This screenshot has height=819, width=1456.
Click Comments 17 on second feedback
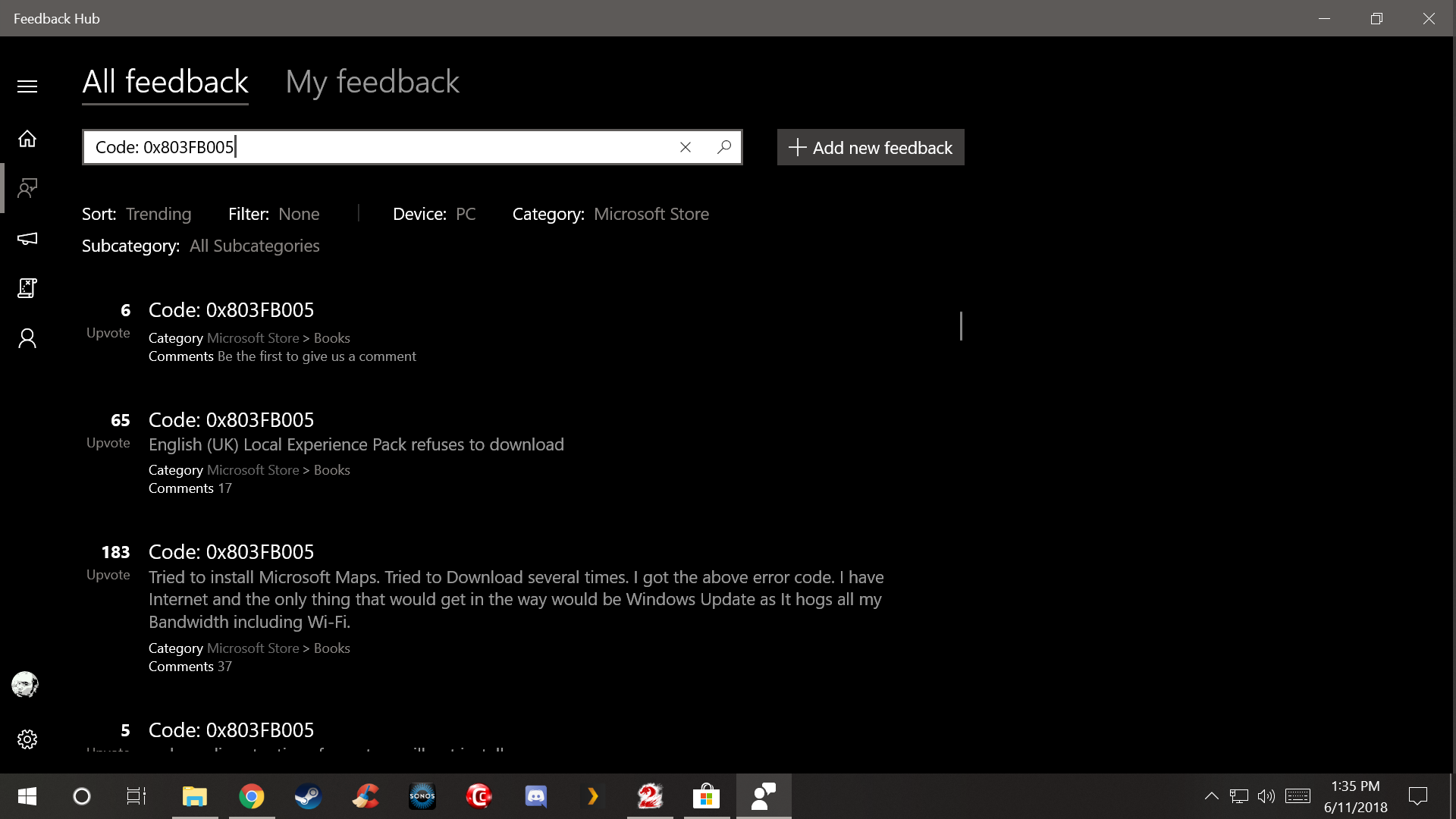[x=190, y=488]
